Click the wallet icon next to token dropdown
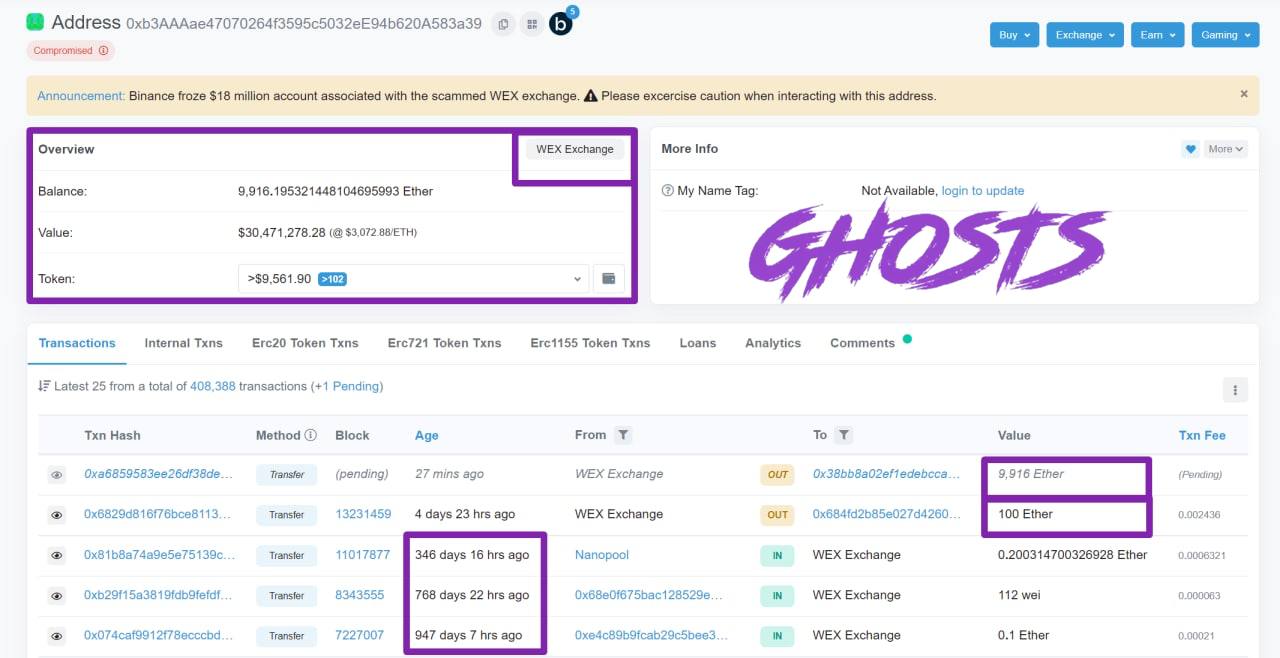 (x=609, y=279)
